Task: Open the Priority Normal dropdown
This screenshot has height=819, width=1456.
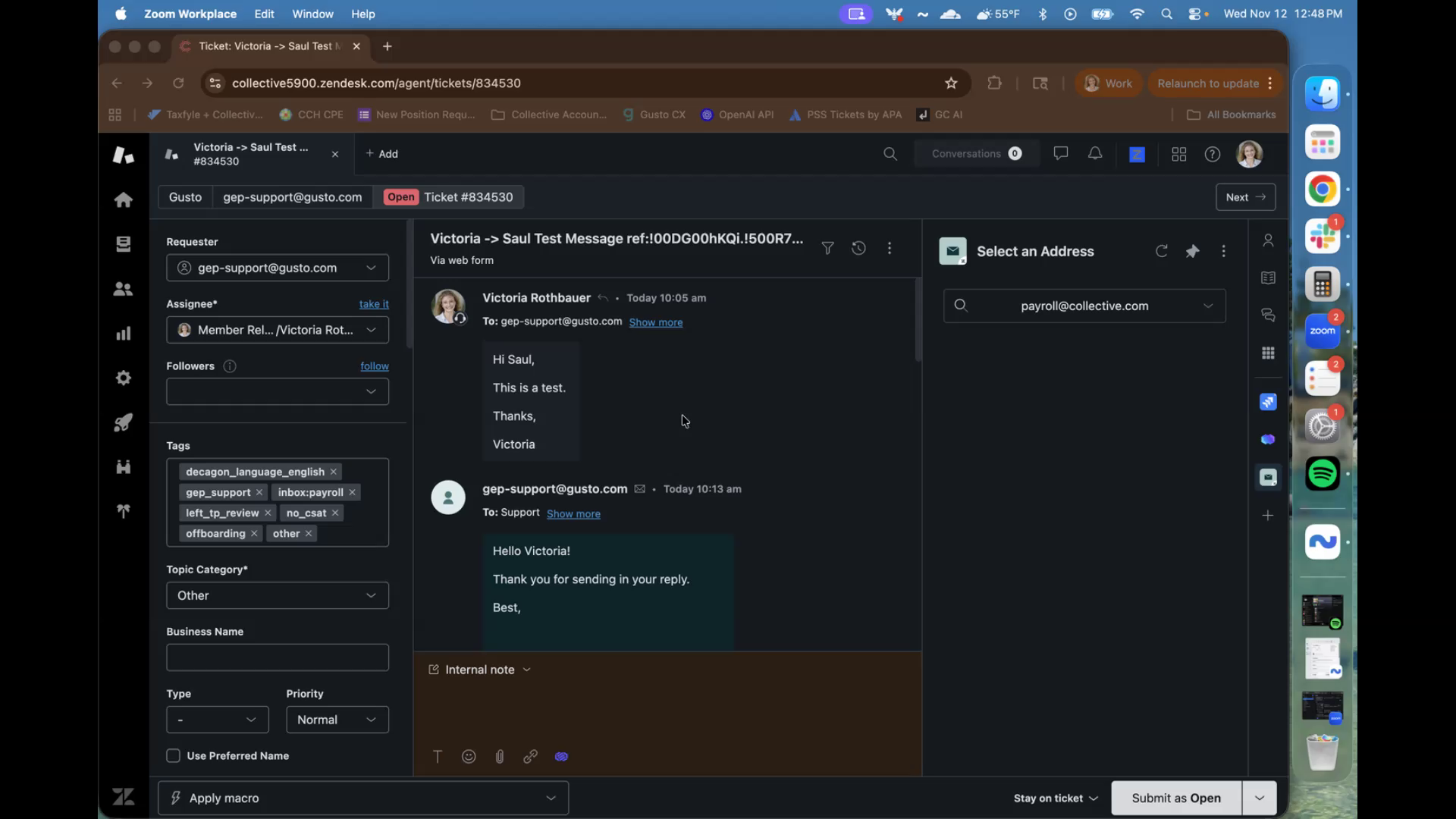Action: [x=337, y=720]
